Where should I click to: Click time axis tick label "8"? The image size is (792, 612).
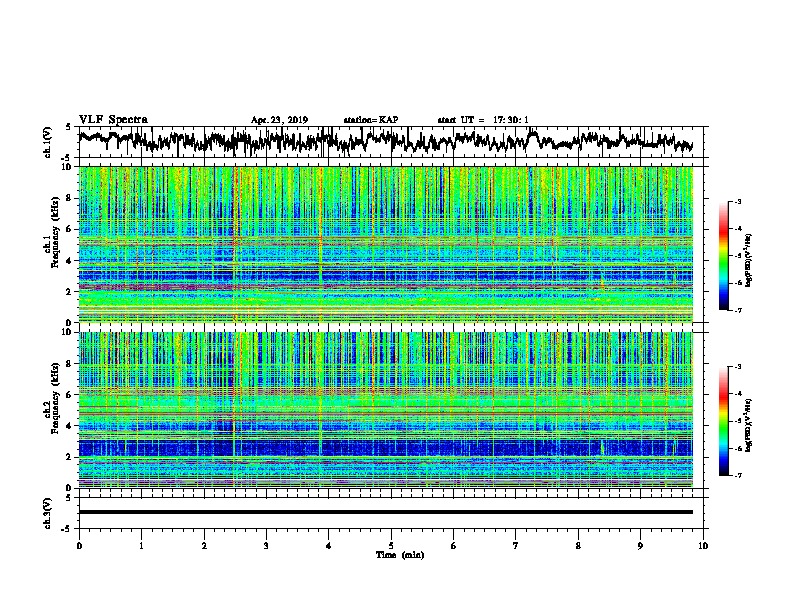coord(578,546)
